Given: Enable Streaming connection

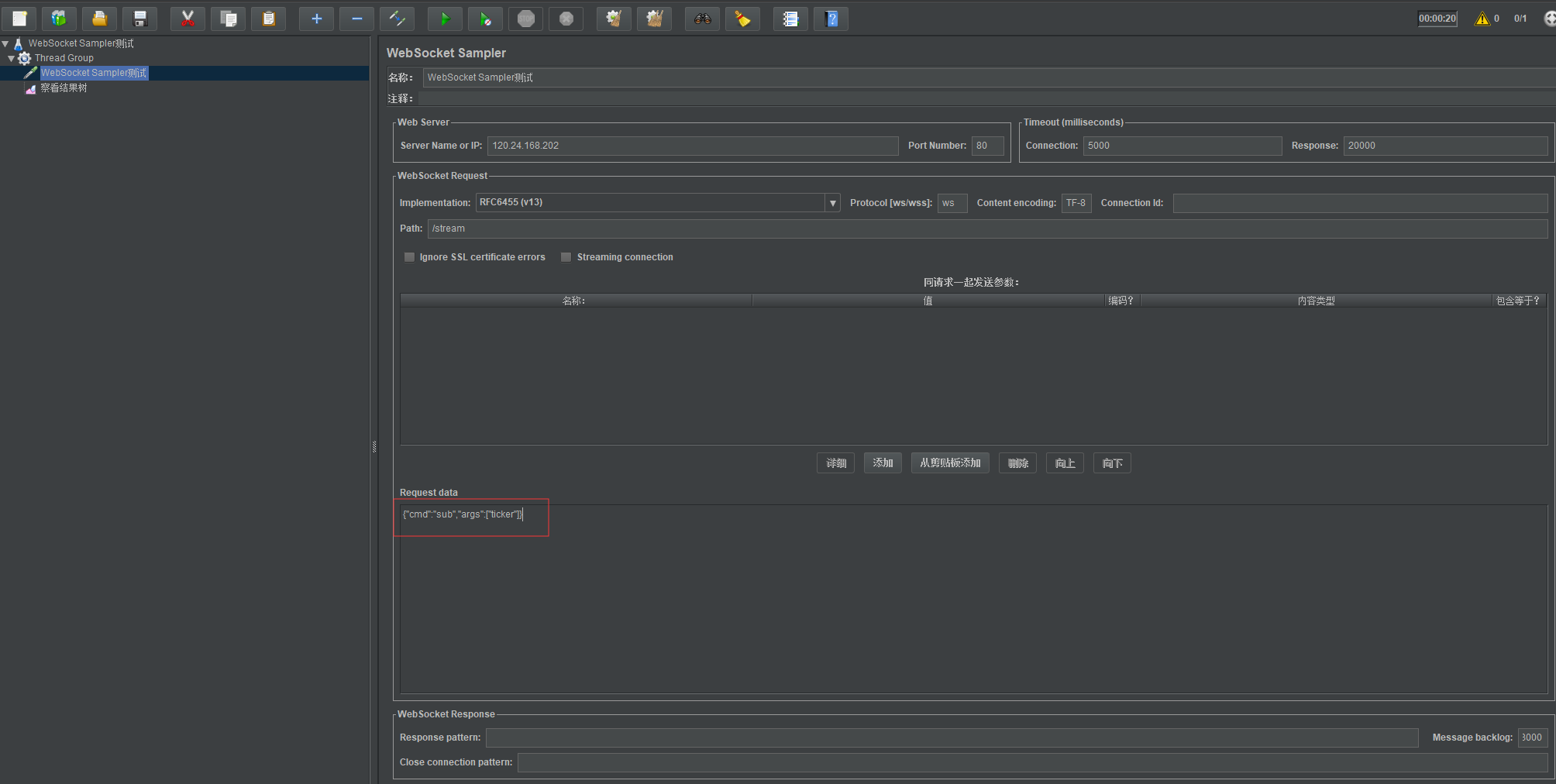Looking at the screenshot, I should pos(566,256).
